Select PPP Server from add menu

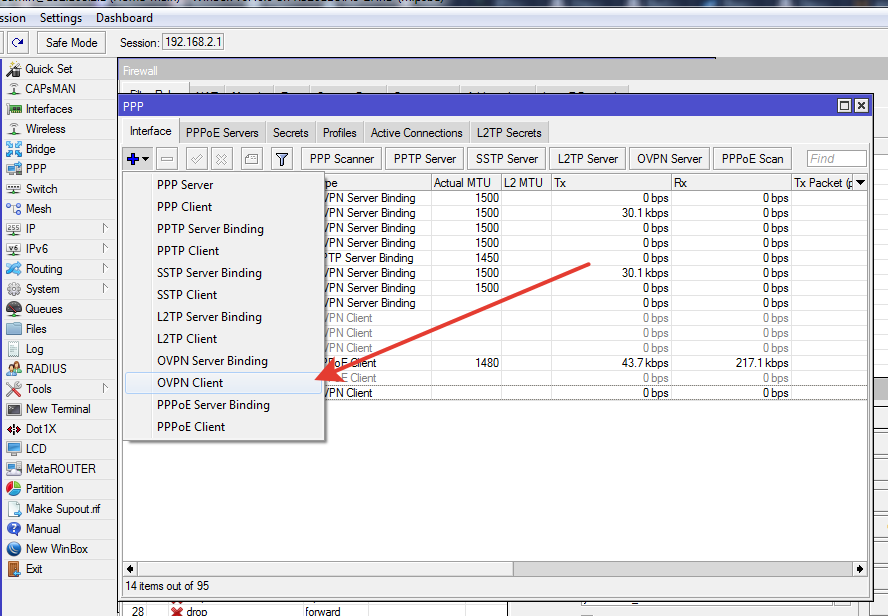224,185
